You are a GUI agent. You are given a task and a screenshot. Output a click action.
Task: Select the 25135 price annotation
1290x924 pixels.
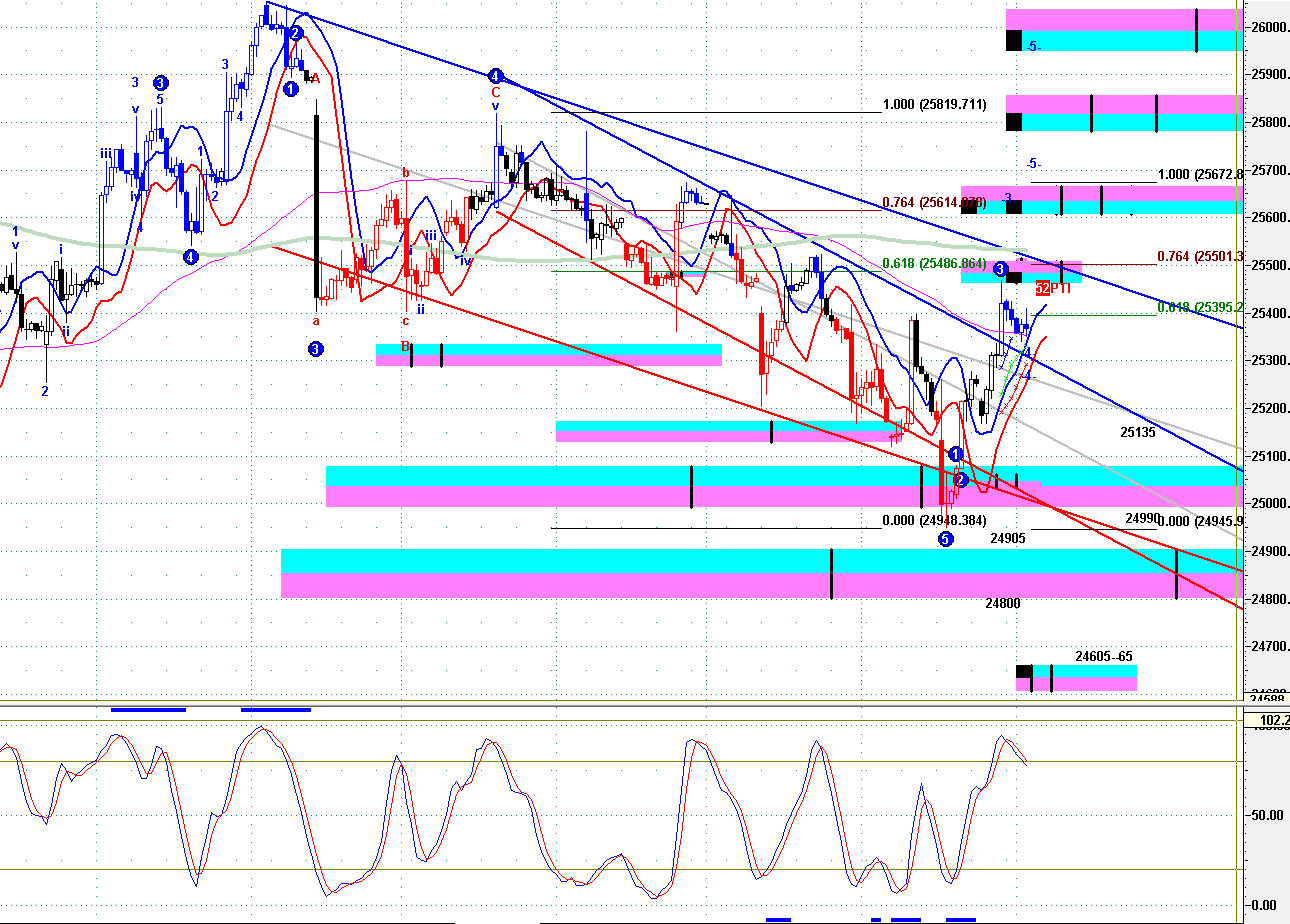pyautogui.click(x=1138, y=433)
